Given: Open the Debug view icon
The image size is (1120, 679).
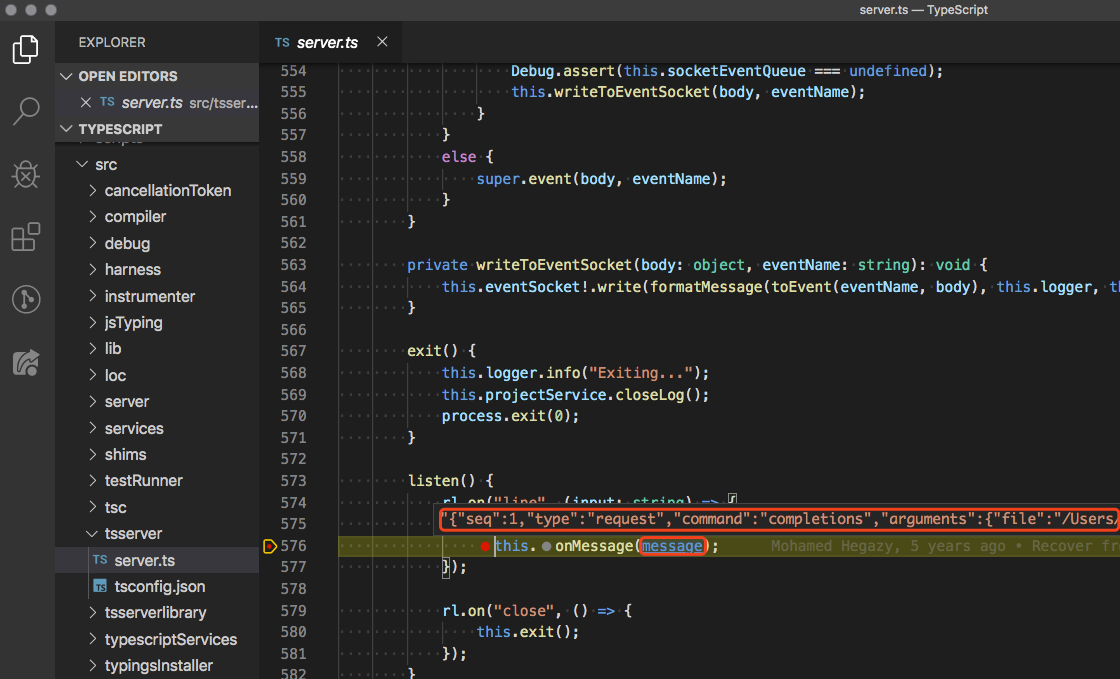Looking at the screenshot, I should click(x=26, y=175).
